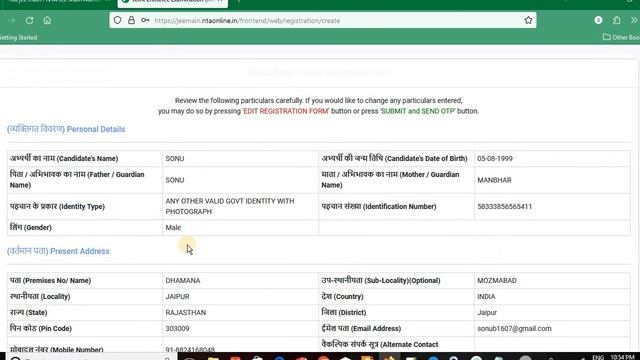640x360 pixels.
Task: Open the tracking protection shield
Action: pyautogui.click(x=118, y=20)
